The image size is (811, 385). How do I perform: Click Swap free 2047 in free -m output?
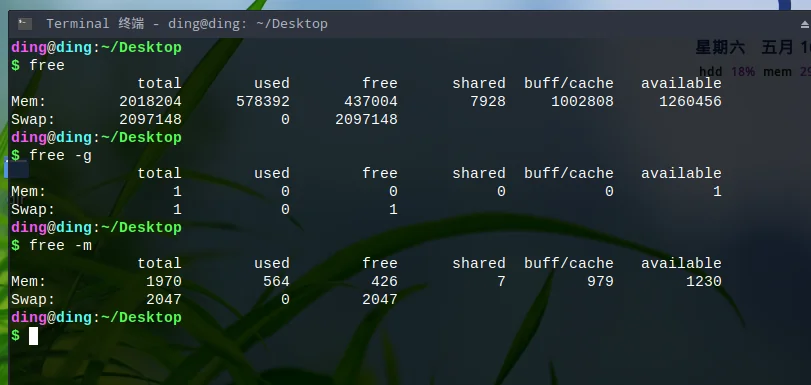[380, 300]
